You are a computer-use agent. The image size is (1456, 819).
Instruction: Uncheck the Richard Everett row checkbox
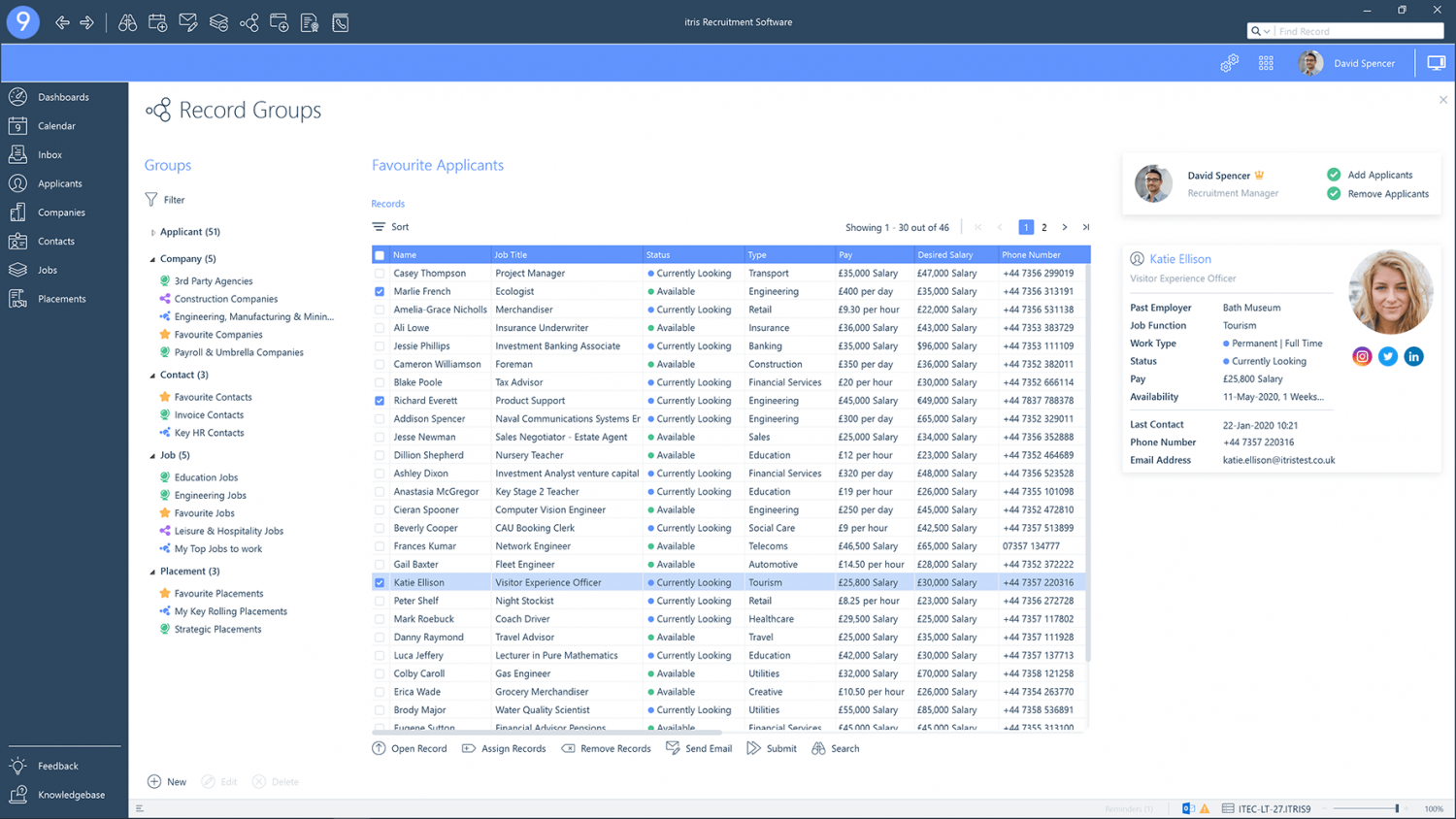(x=380, y=401)
